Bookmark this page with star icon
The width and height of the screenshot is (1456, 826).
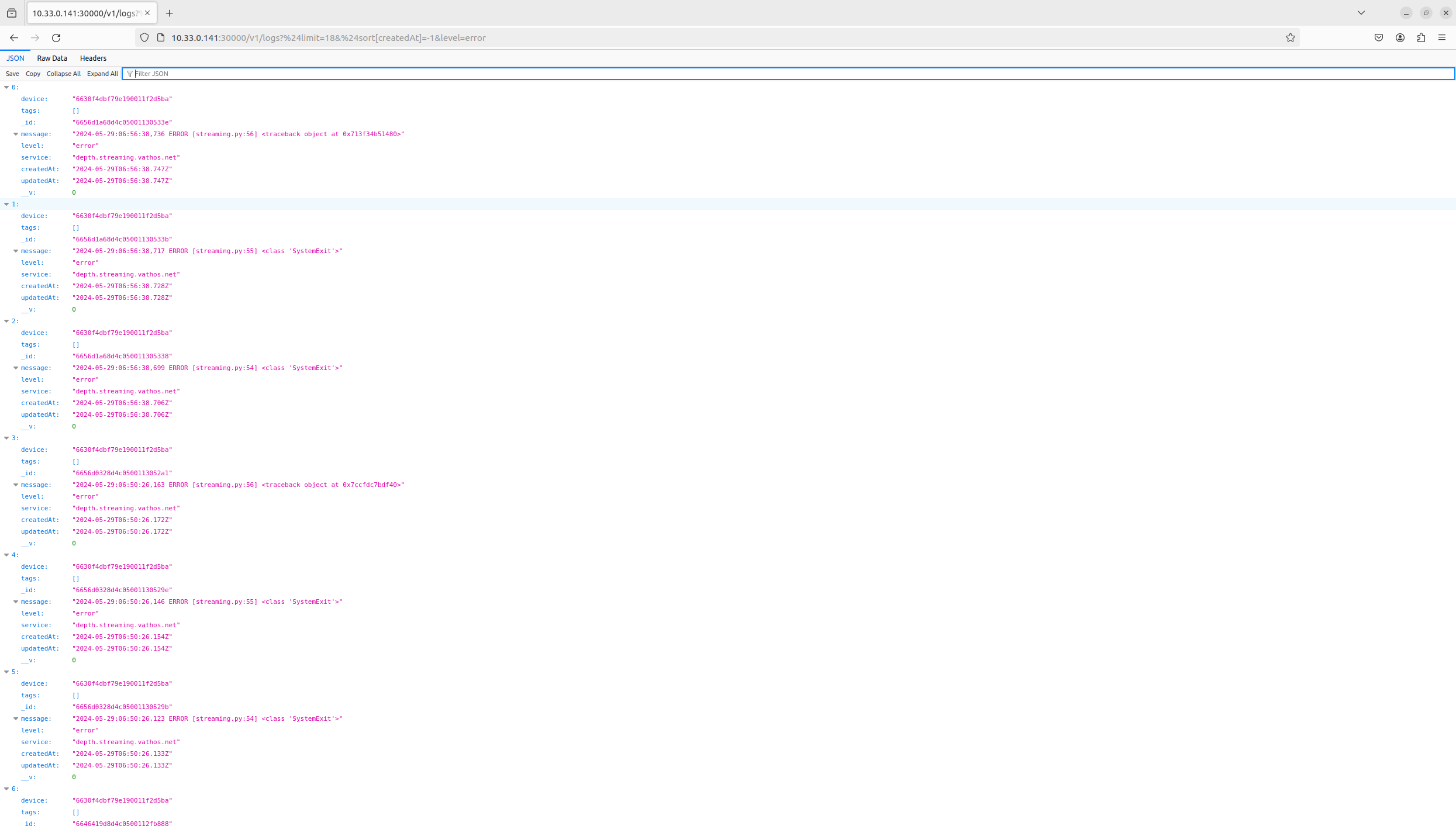pyautogui.click(x=1290, y=38)
